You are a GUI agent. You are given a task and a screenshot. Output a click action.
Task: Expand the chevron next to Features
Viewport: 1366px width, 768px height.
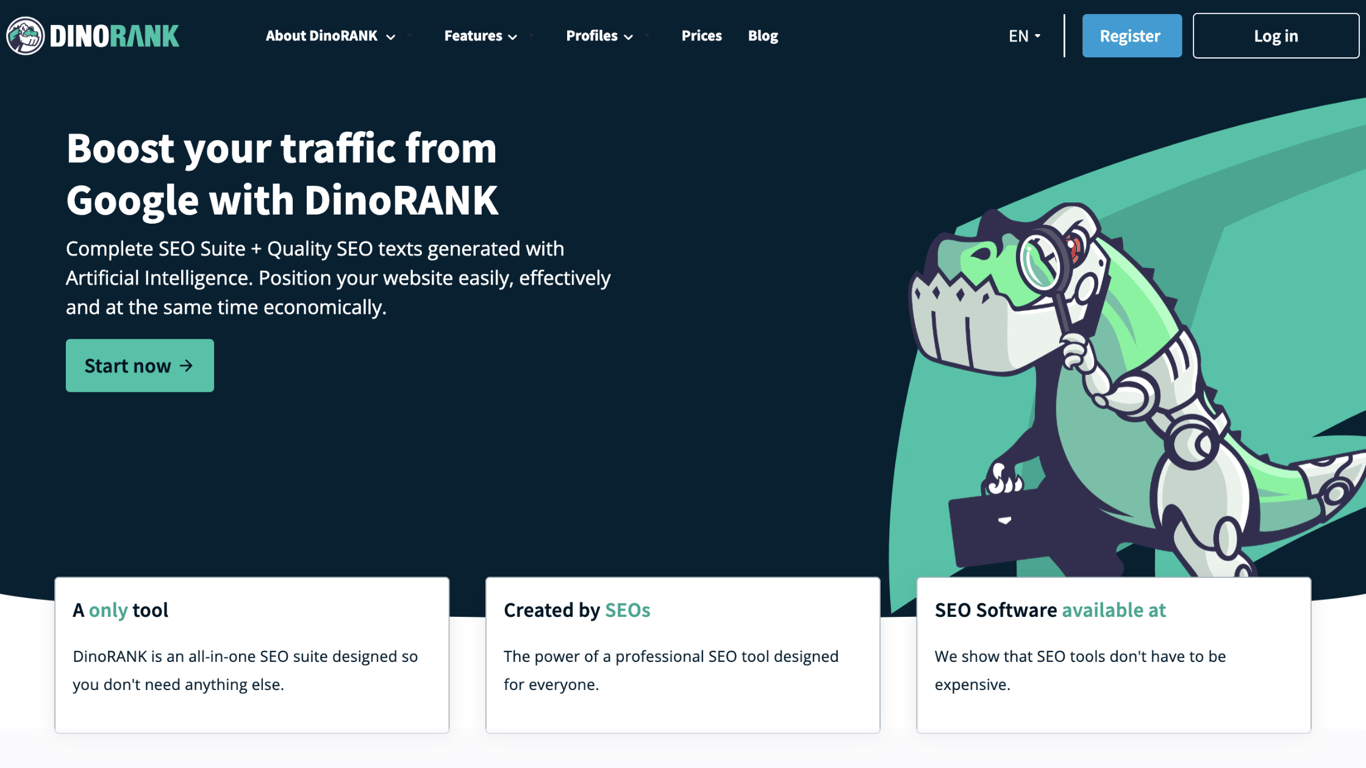512,37
